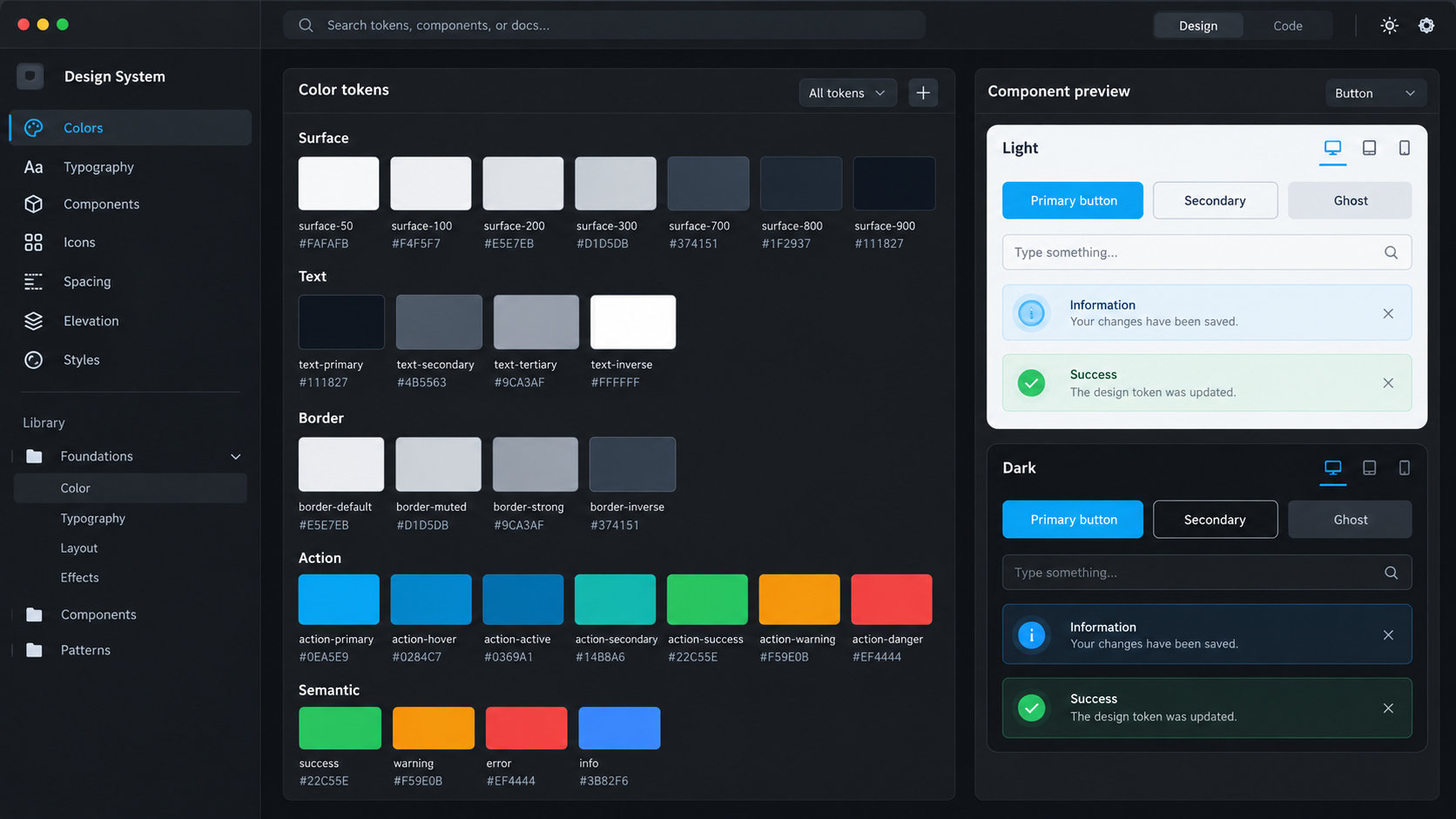Click the Components folder icon in Library
Viewport: 1456px width, 819px height.
pyautogui.click(x=34, y=614)
